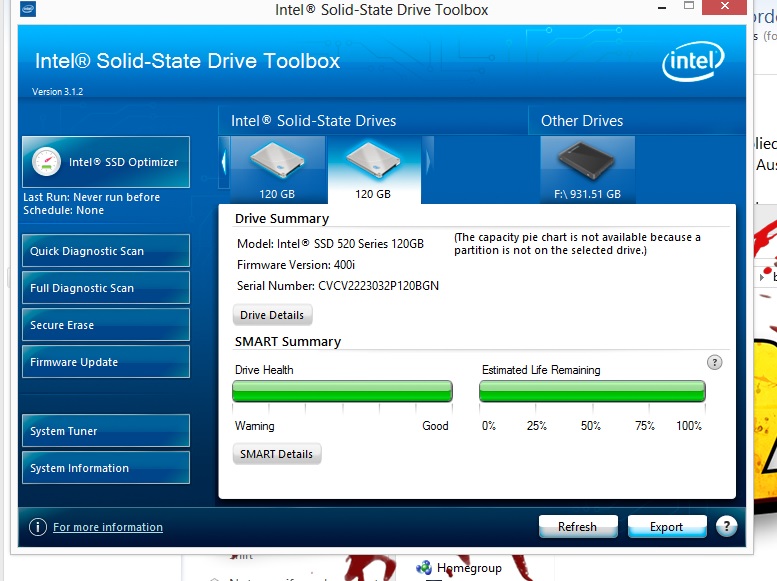Select the second 120 GB Intel SSD
Screen dimensions: 777x581
(374, 170)
